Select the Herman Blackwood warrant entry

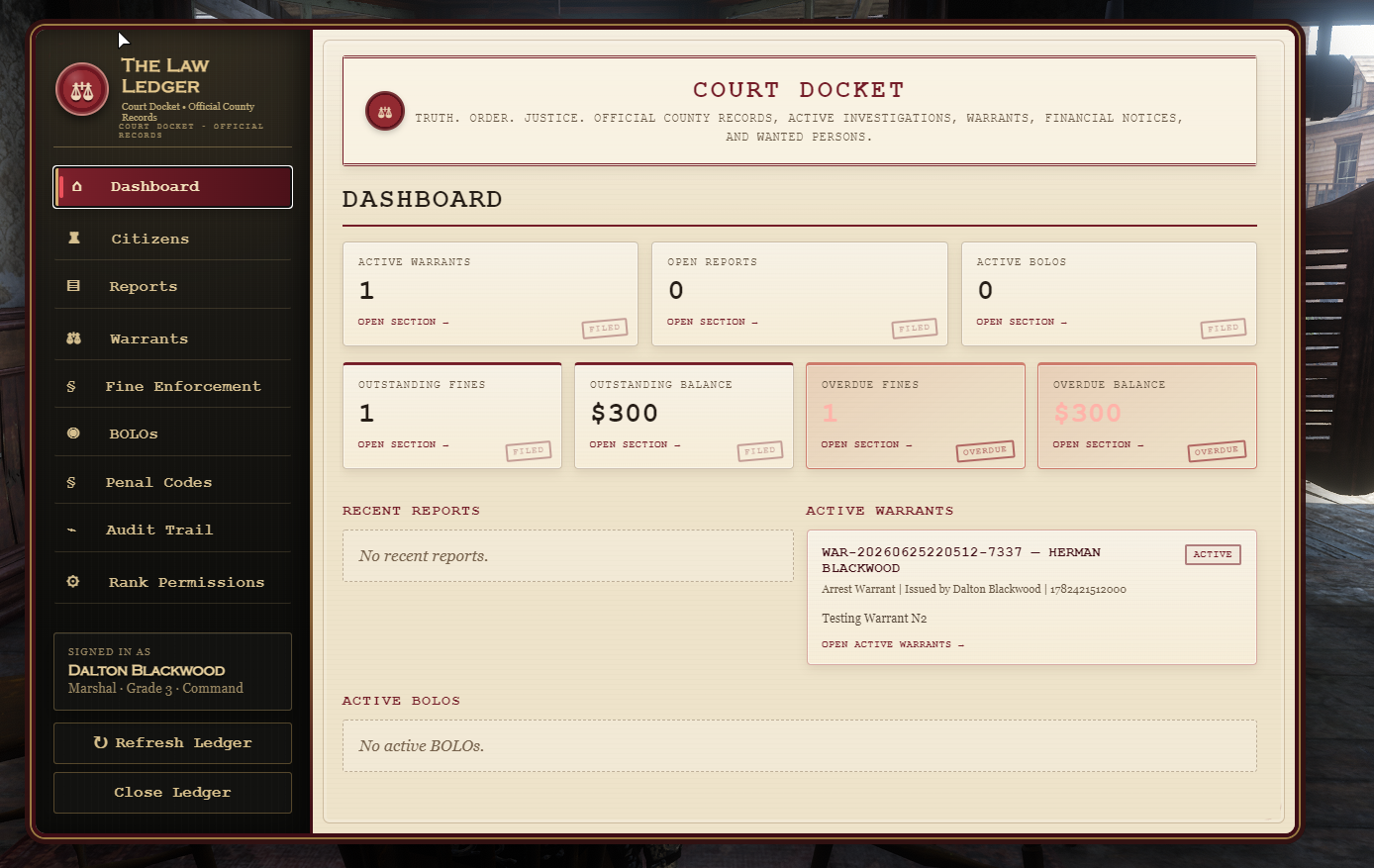[1031, 597]
